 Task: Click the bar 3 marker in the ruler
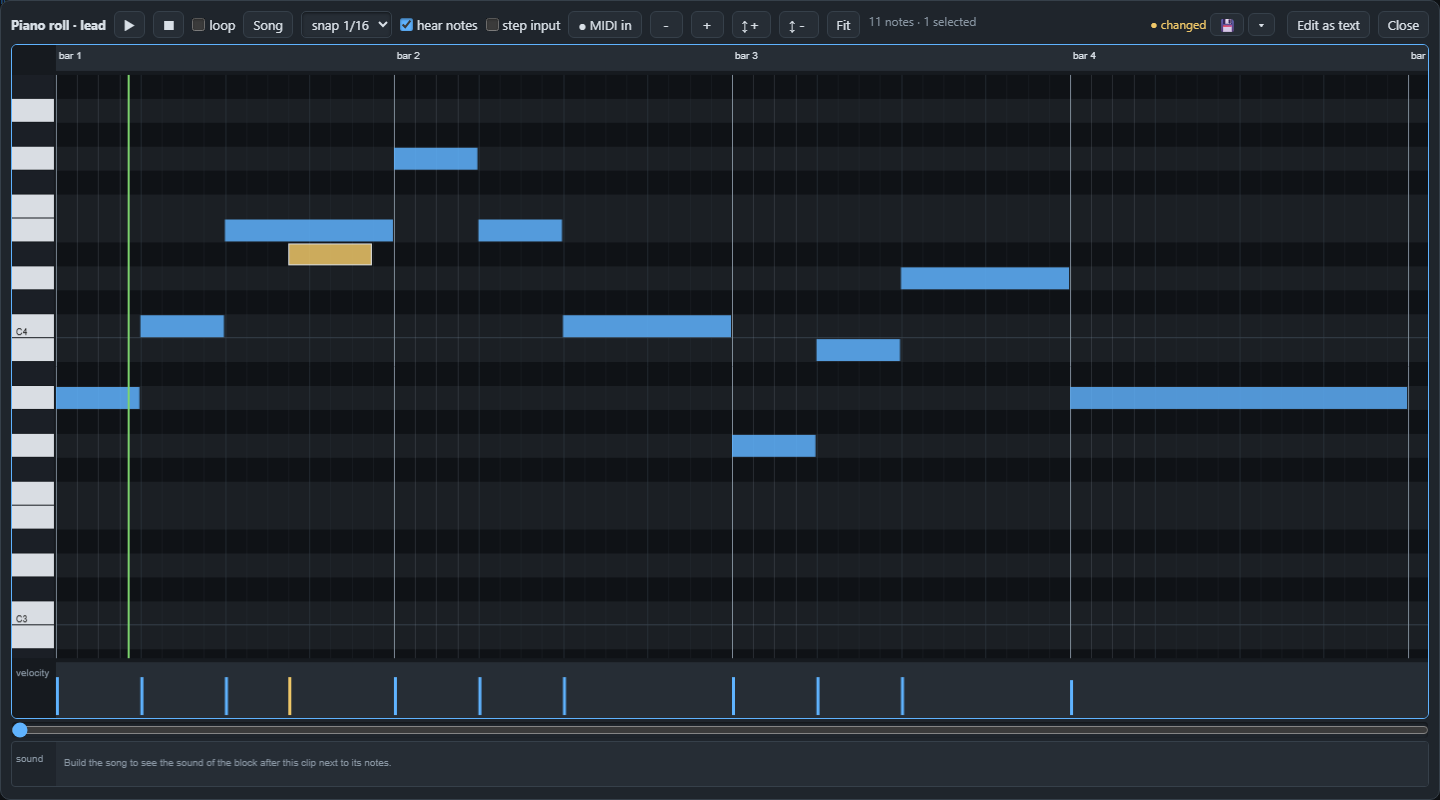(746, 56)
